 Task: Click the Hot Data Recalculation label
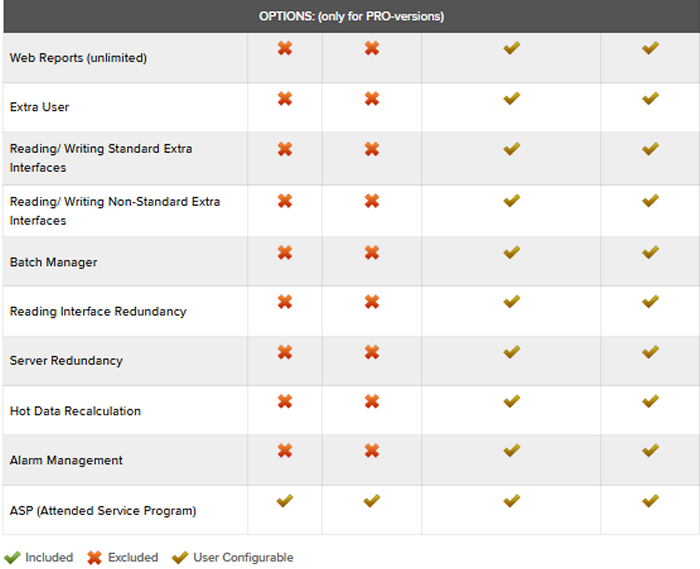[x=75, y=411]
